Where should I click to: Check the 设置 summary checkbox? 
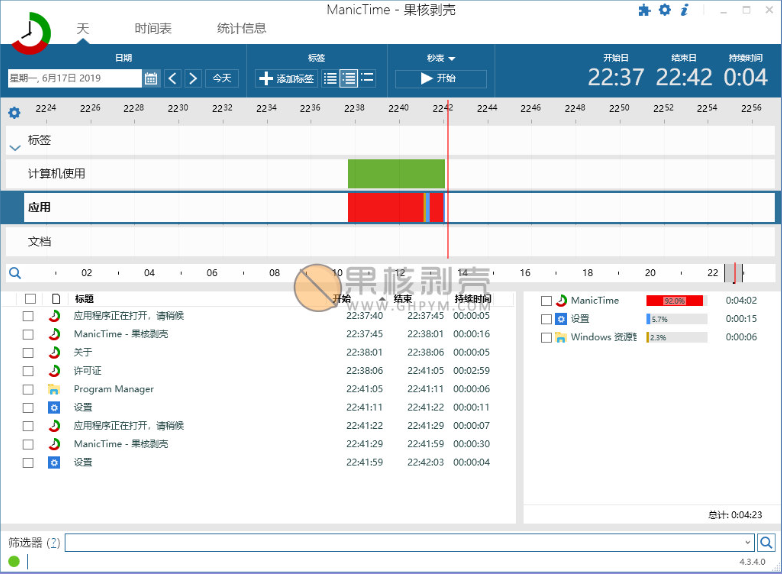(x=546, y=319)
